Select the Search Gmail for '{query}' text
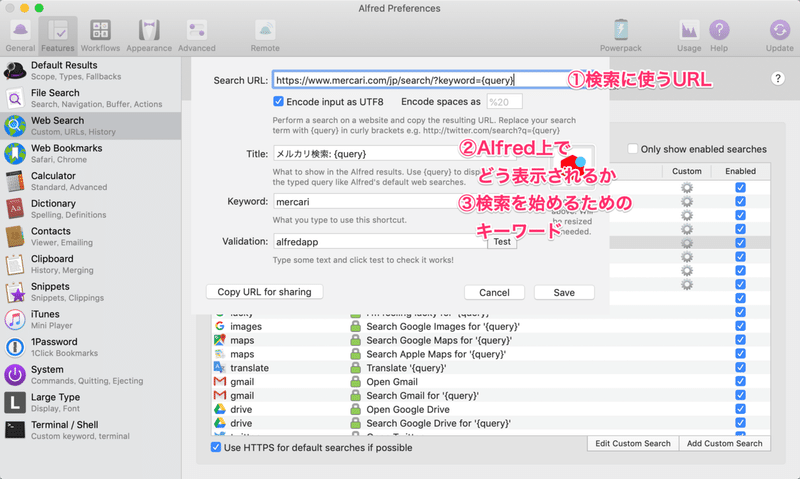Screen dimensions: 800x479 422,395
